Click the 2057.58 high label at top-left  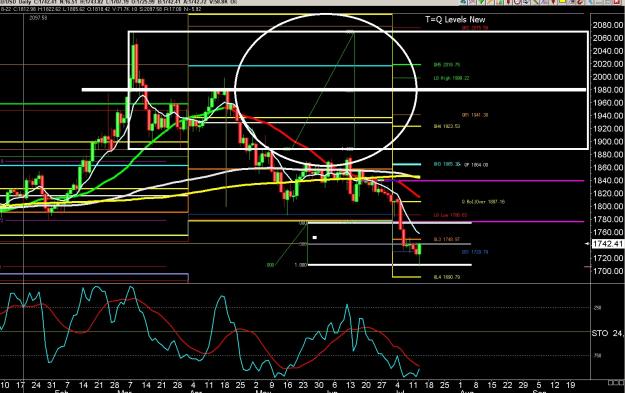click(38, 18)
